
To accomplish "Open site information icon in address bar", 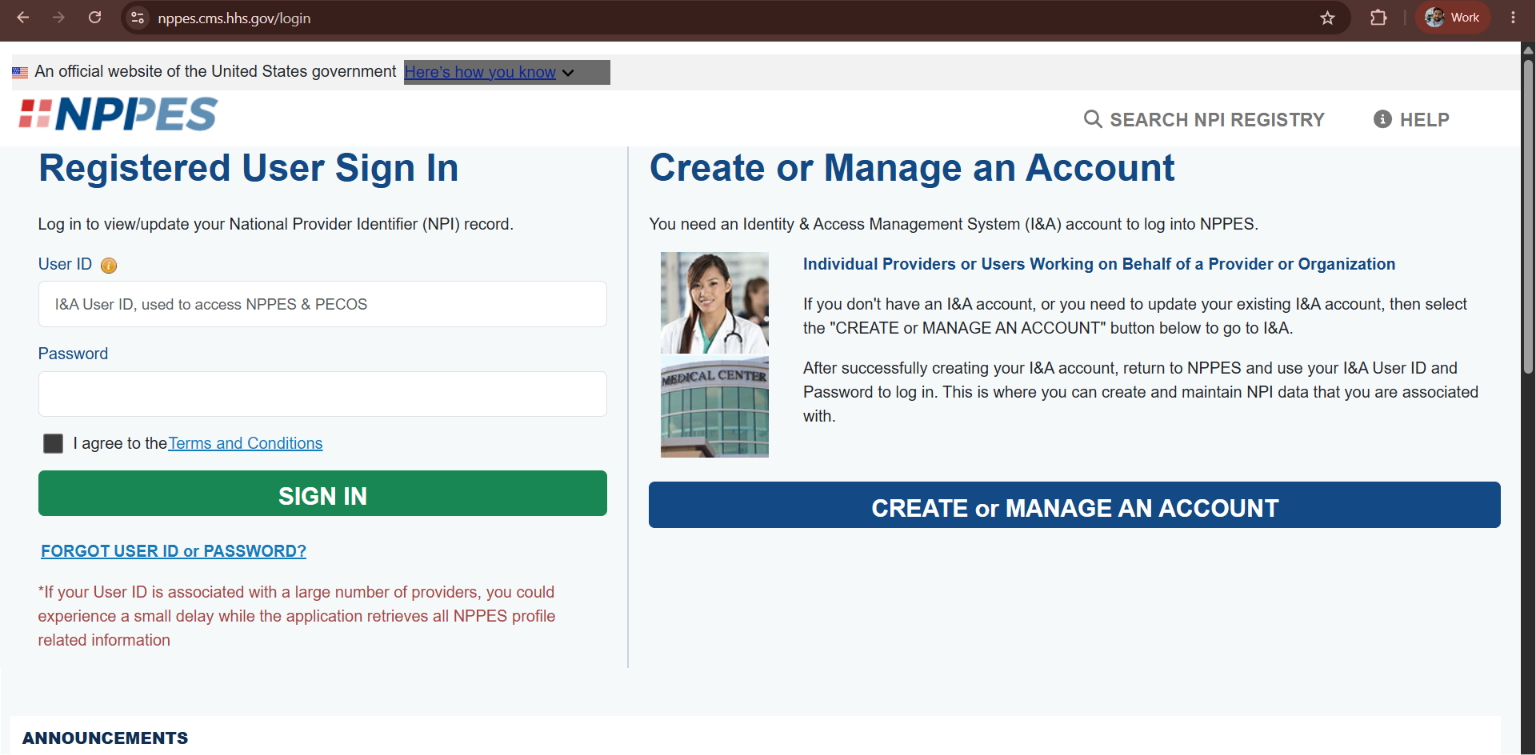I will [138, 18].
